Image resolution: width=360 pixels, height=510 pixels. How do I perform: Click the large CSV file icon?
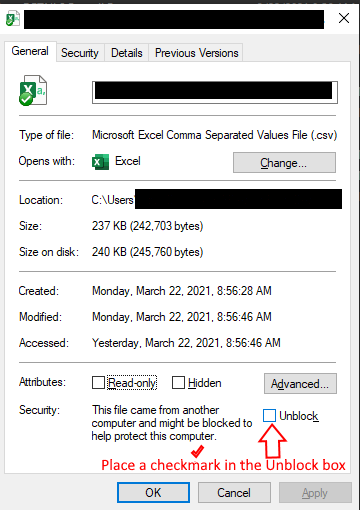click(x=33, y=90)
